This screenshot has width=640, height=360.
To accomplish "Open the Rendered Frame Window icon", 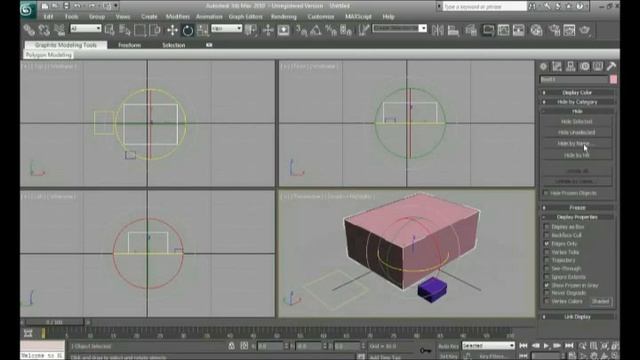I will pyautogui.click(x=569, y=30).
